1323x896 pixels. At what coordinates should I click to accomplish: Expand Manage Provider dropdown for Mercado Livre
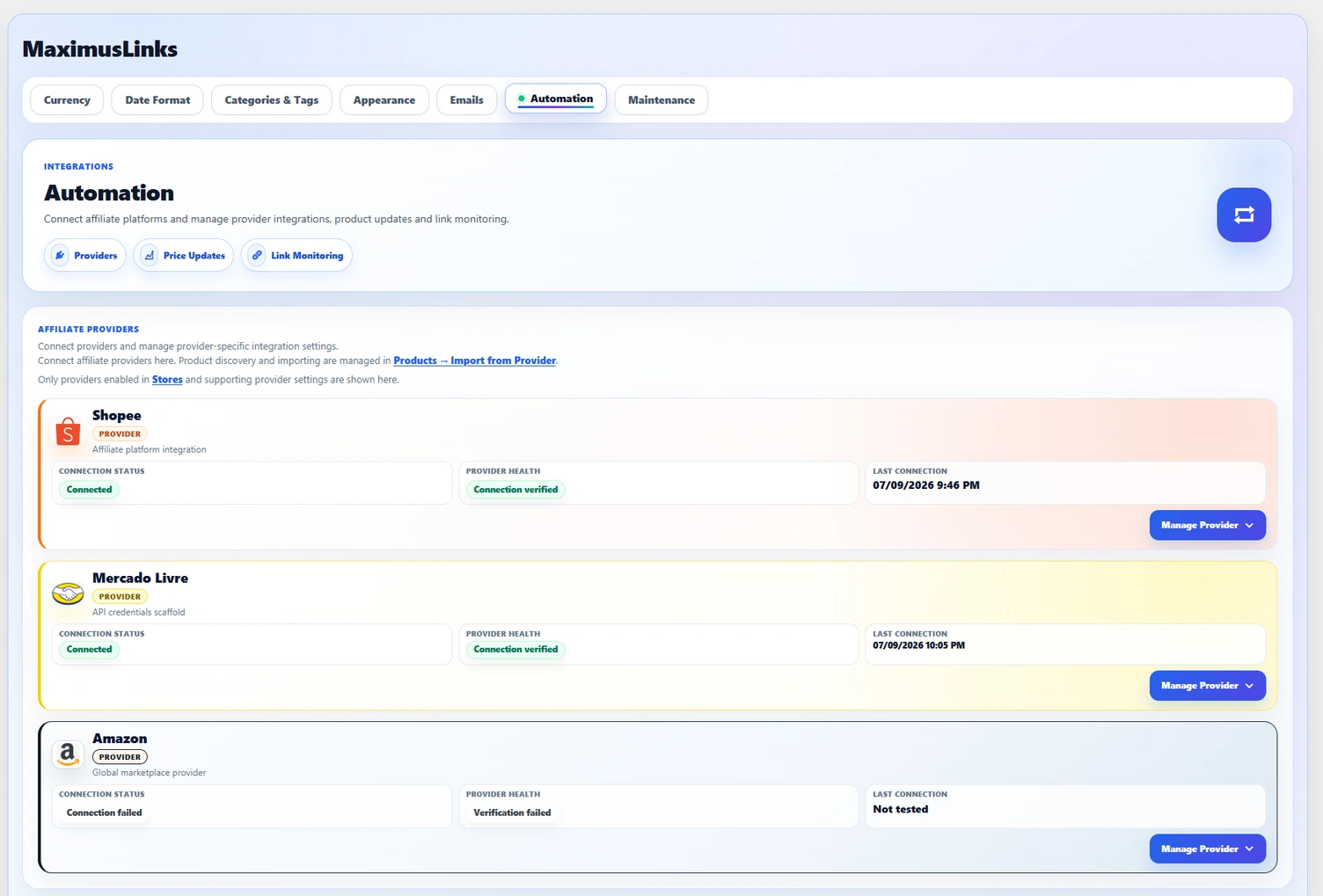1207,685
